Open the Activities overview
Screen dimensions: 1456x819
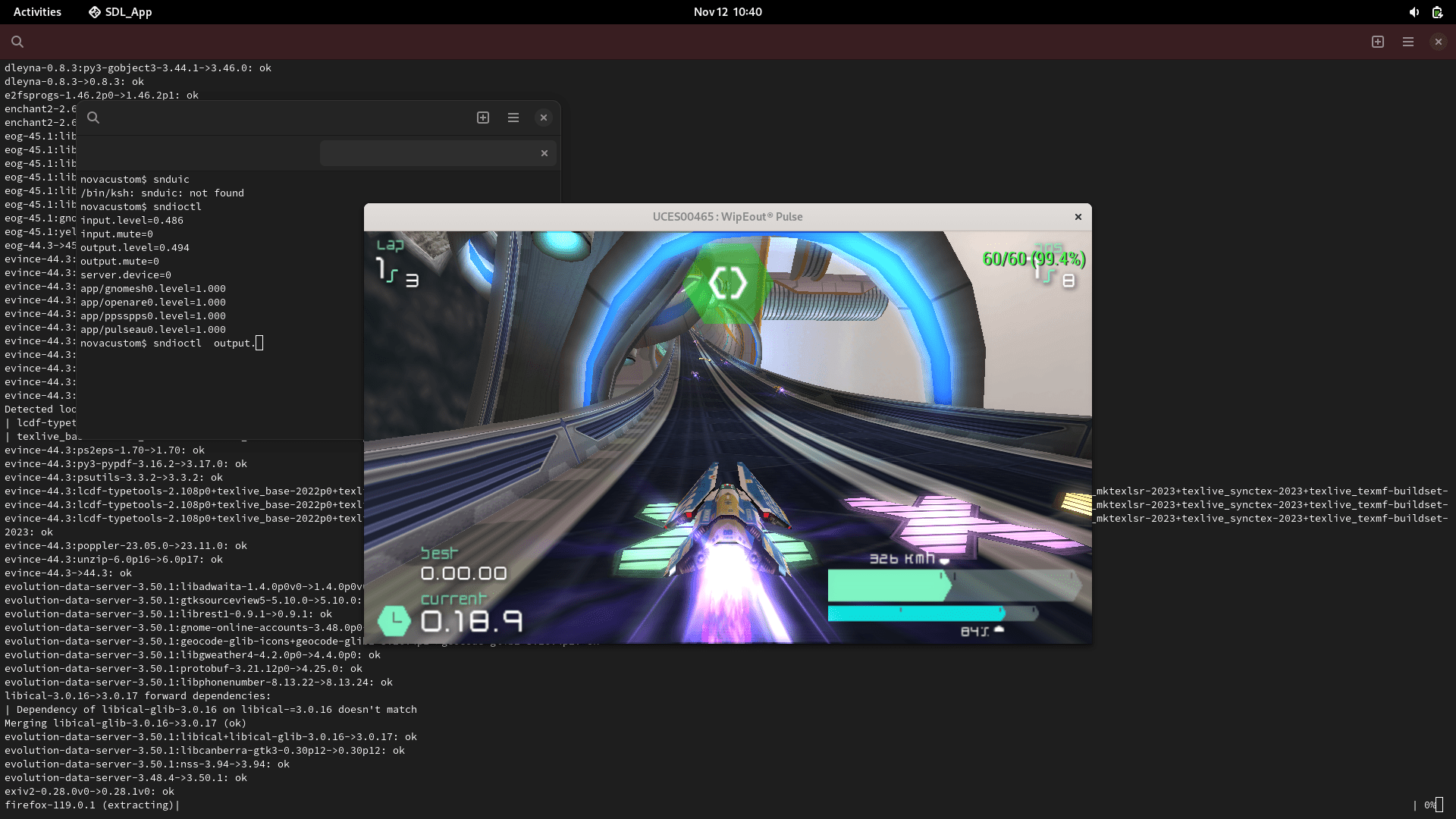[37, 12]
